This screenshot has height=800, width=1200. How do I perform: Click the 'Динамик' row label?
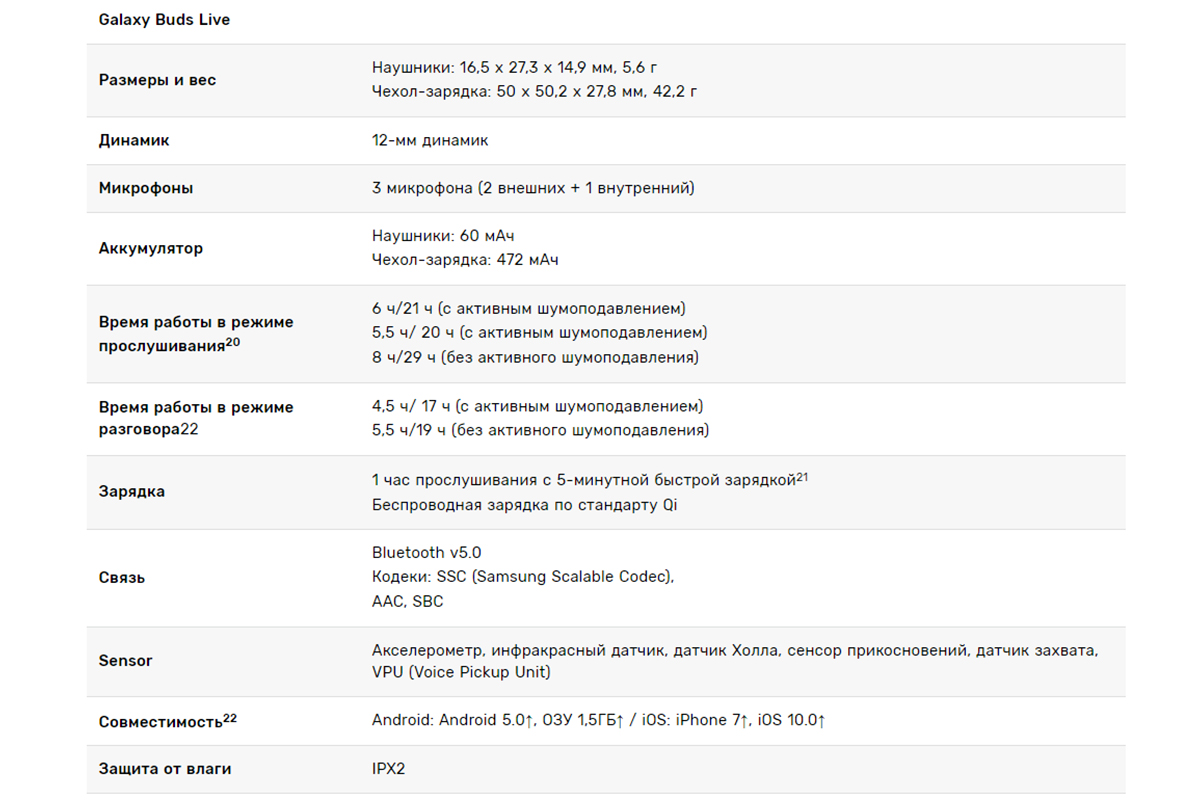(134, 141)
